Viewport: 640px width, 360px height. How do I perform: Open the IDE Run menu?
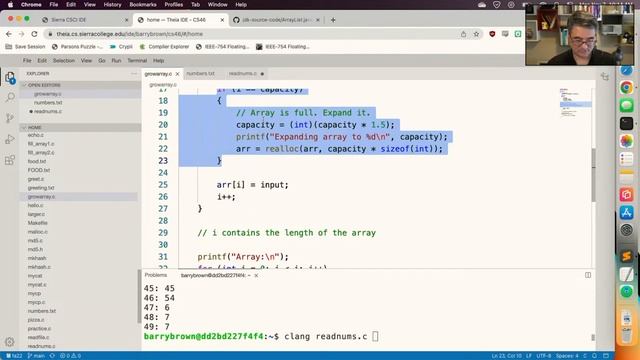tap(116, 60)
